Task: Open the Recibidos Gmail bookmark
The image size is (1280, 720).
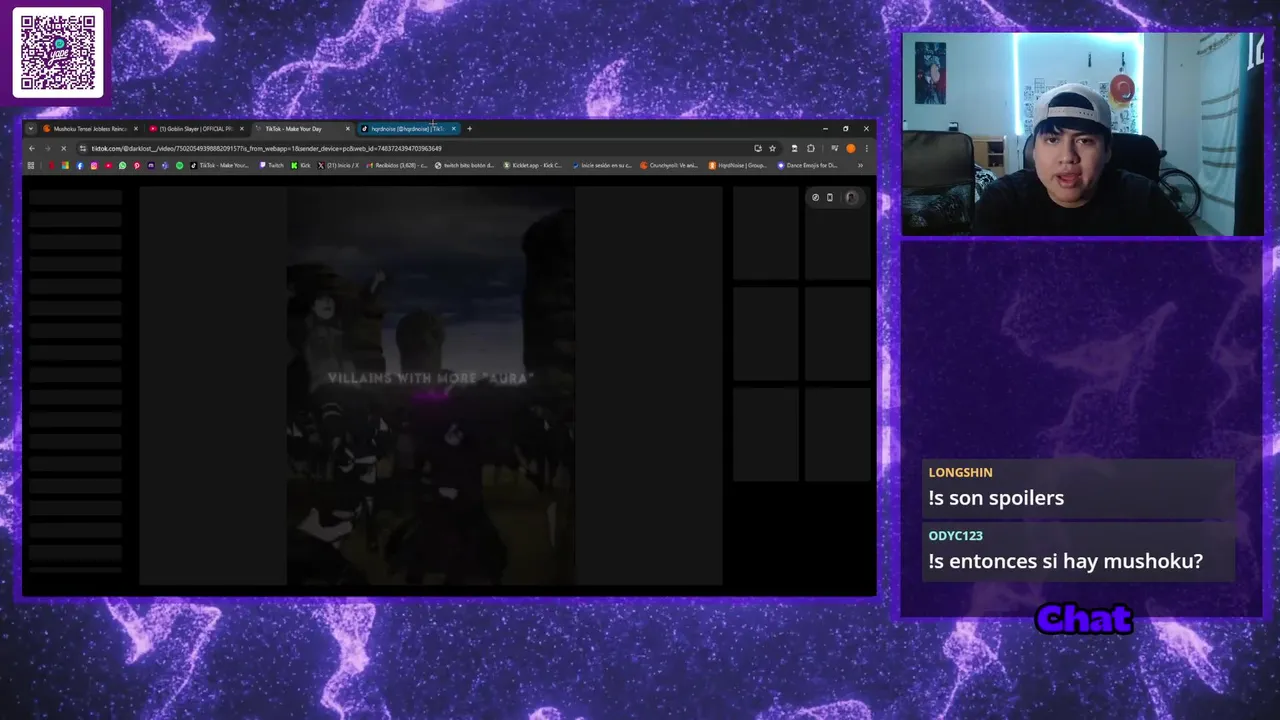Action: tap(396, 166)
